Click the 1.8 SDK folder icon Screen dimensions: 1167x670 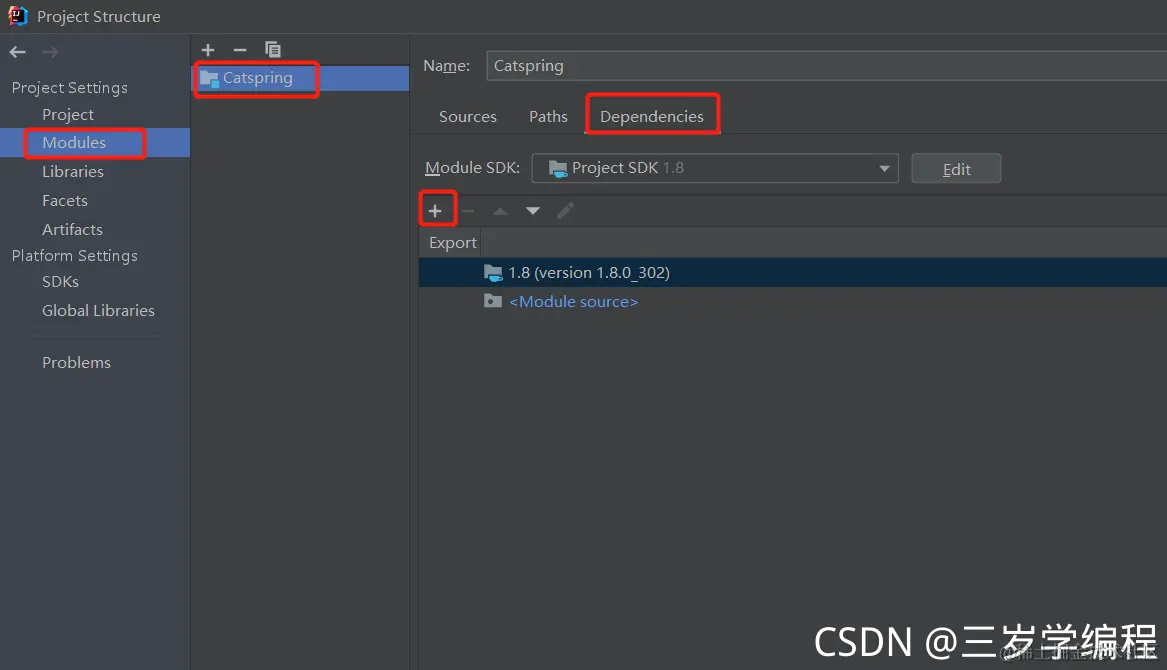click(493, 273)
